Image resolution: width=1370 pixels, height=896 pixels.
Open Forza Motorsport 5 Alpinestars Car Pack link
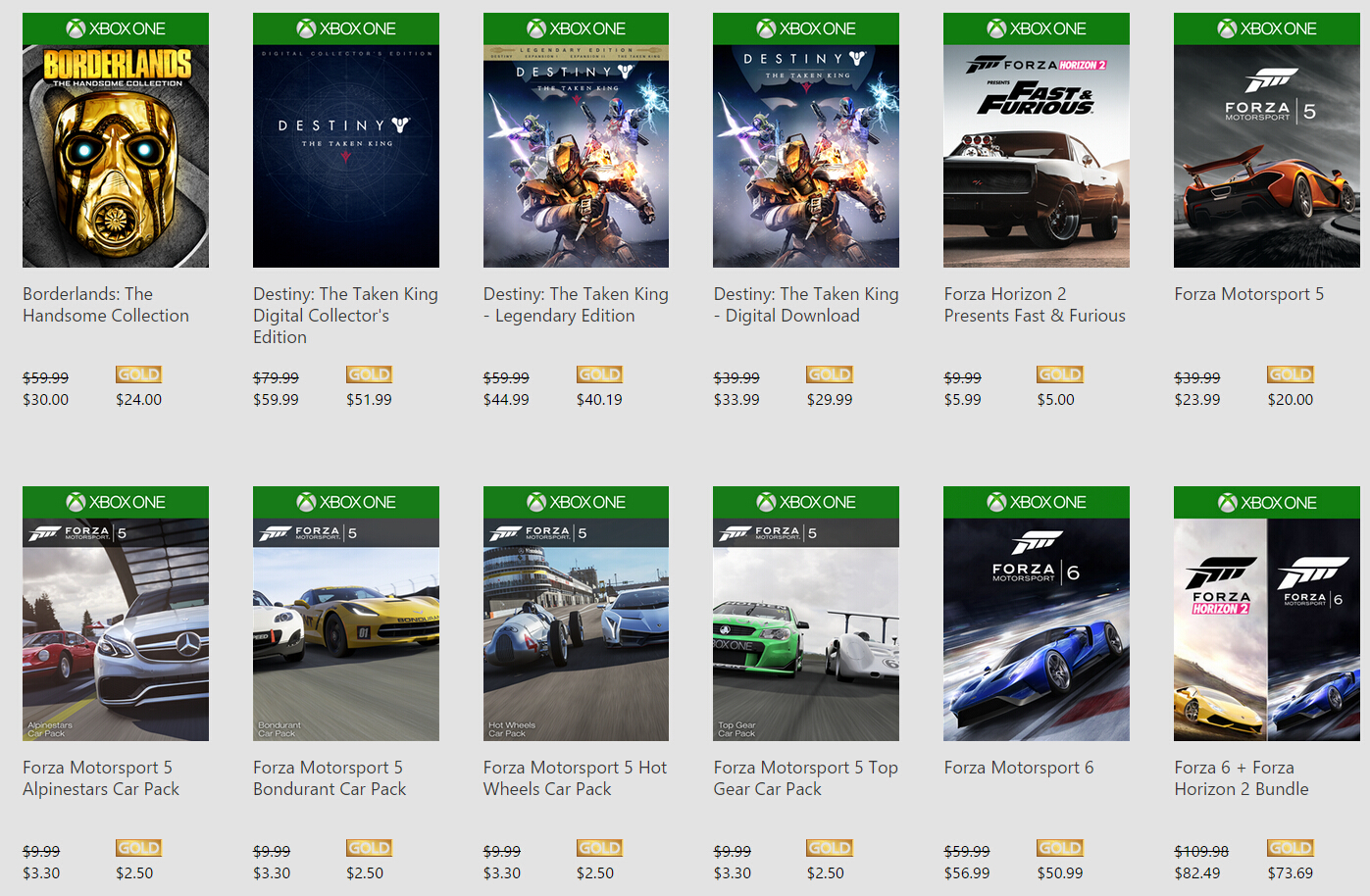(101, 778)
